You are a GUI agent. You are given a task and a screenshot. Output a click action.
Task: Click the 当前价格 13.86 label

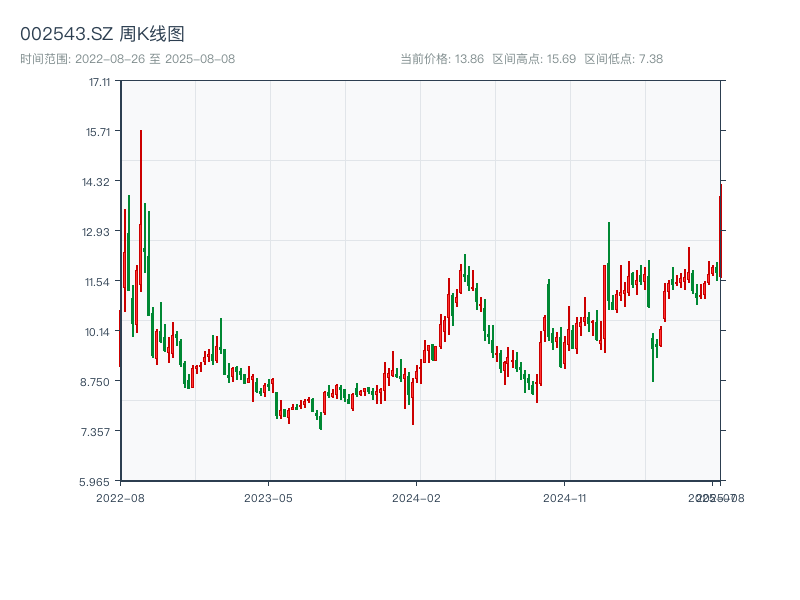(x=442, y=59)
